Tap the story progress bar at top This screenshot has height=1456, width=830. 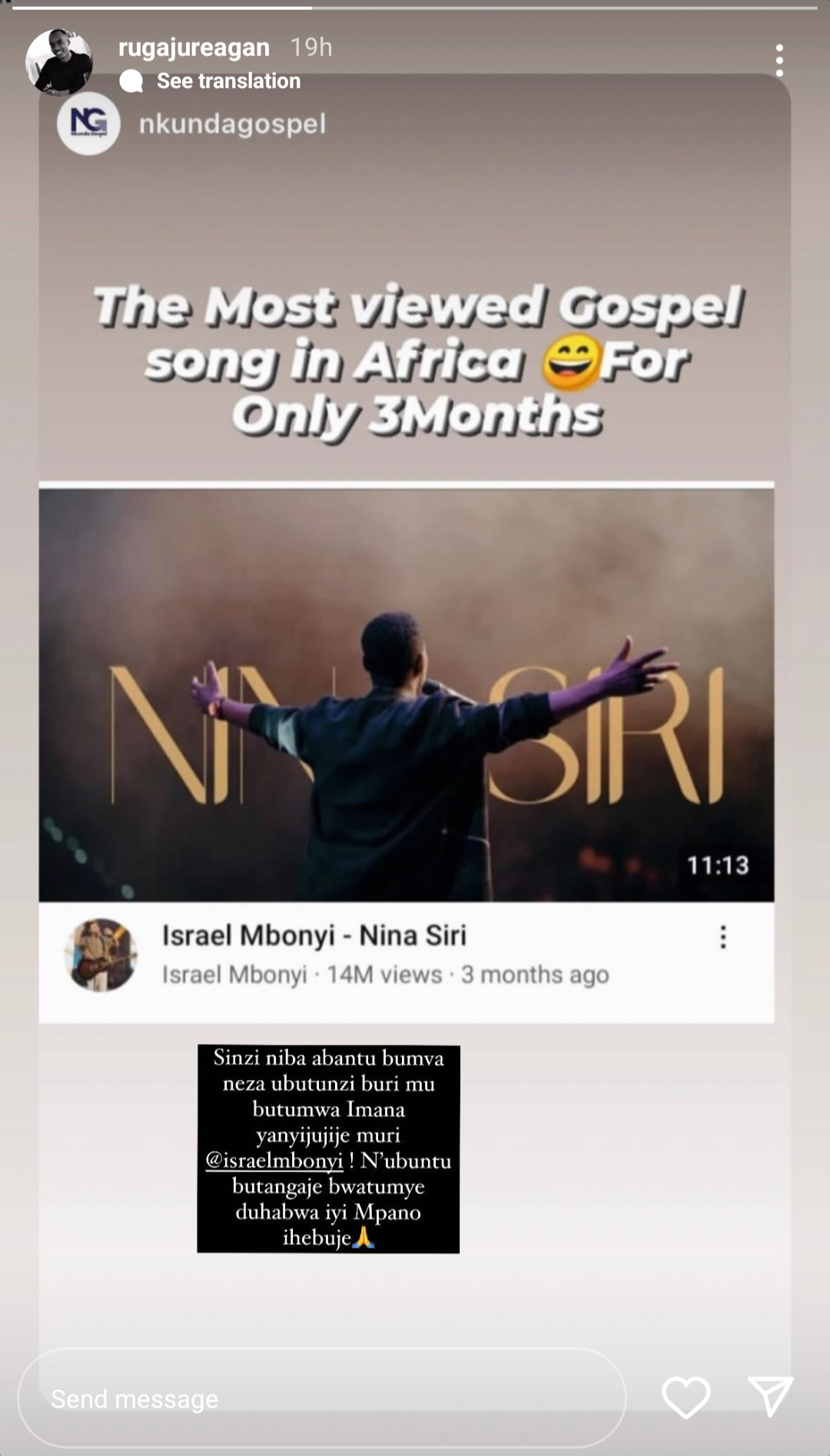[415, 8]
